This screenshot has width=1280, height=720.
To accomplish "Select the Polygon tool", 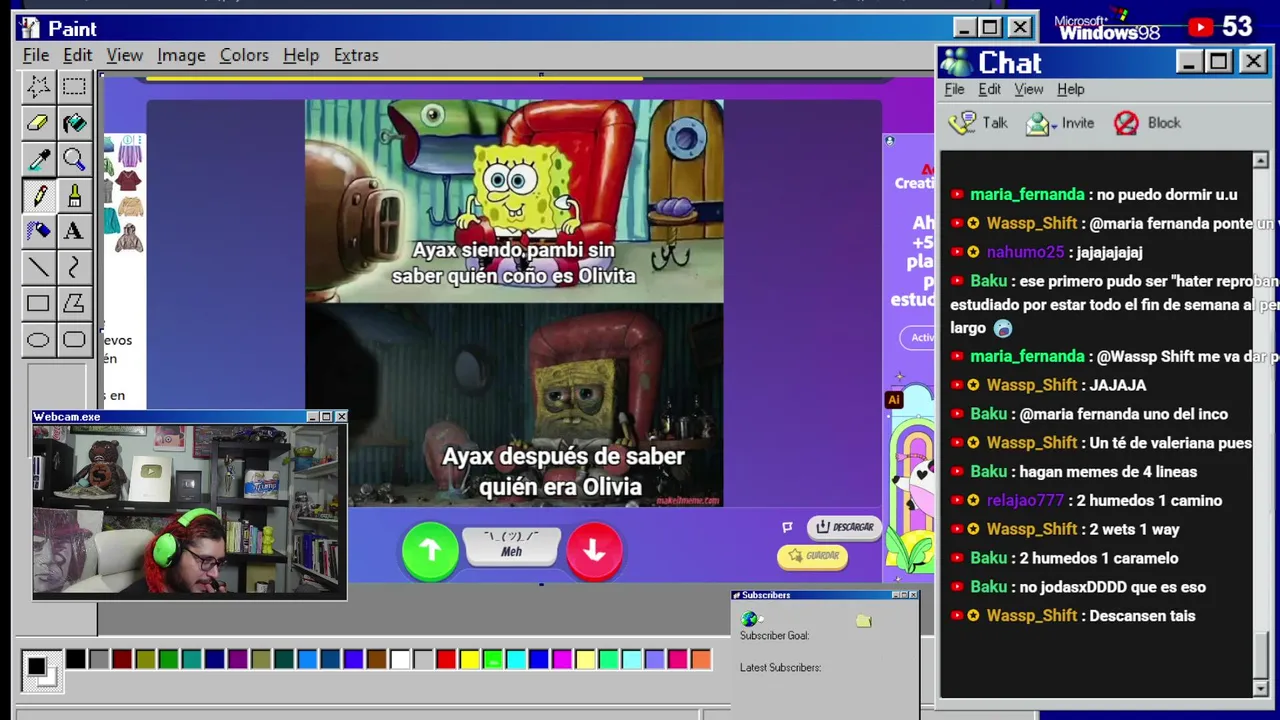I will (x=74, y=303).
